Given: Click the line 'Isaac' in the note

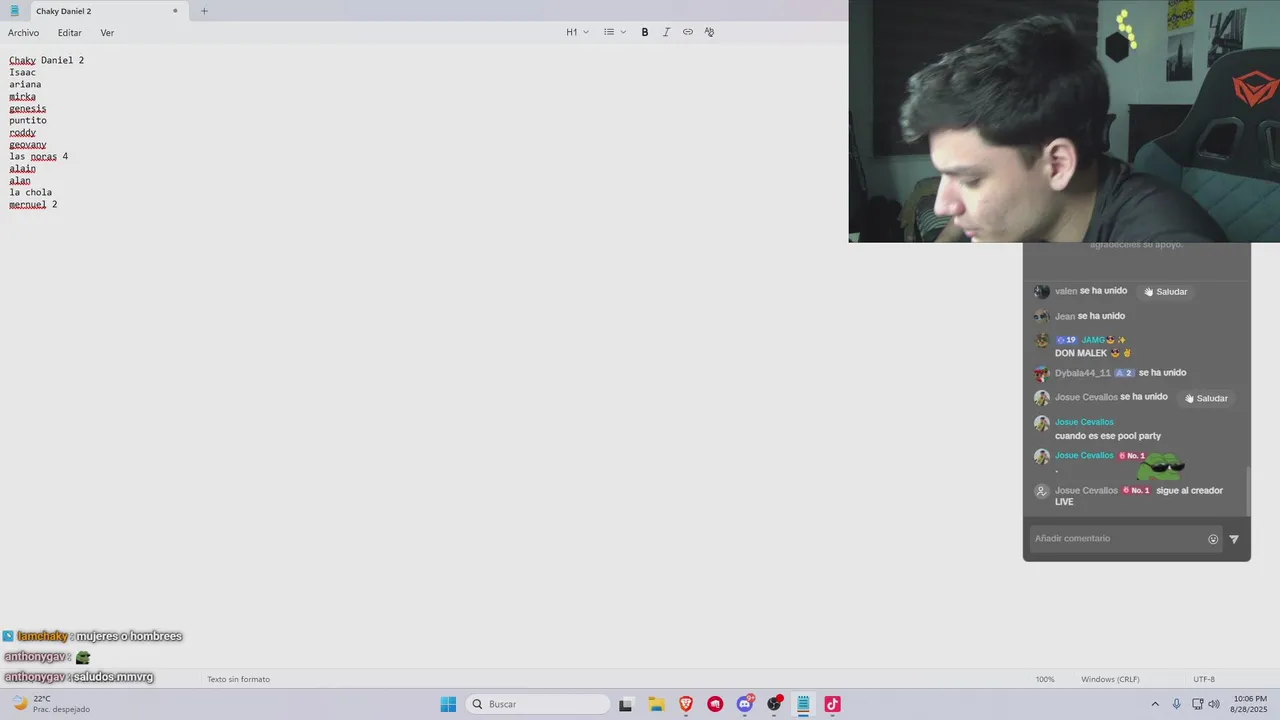Looking at the screenshot, I should [x=22, y=72].
